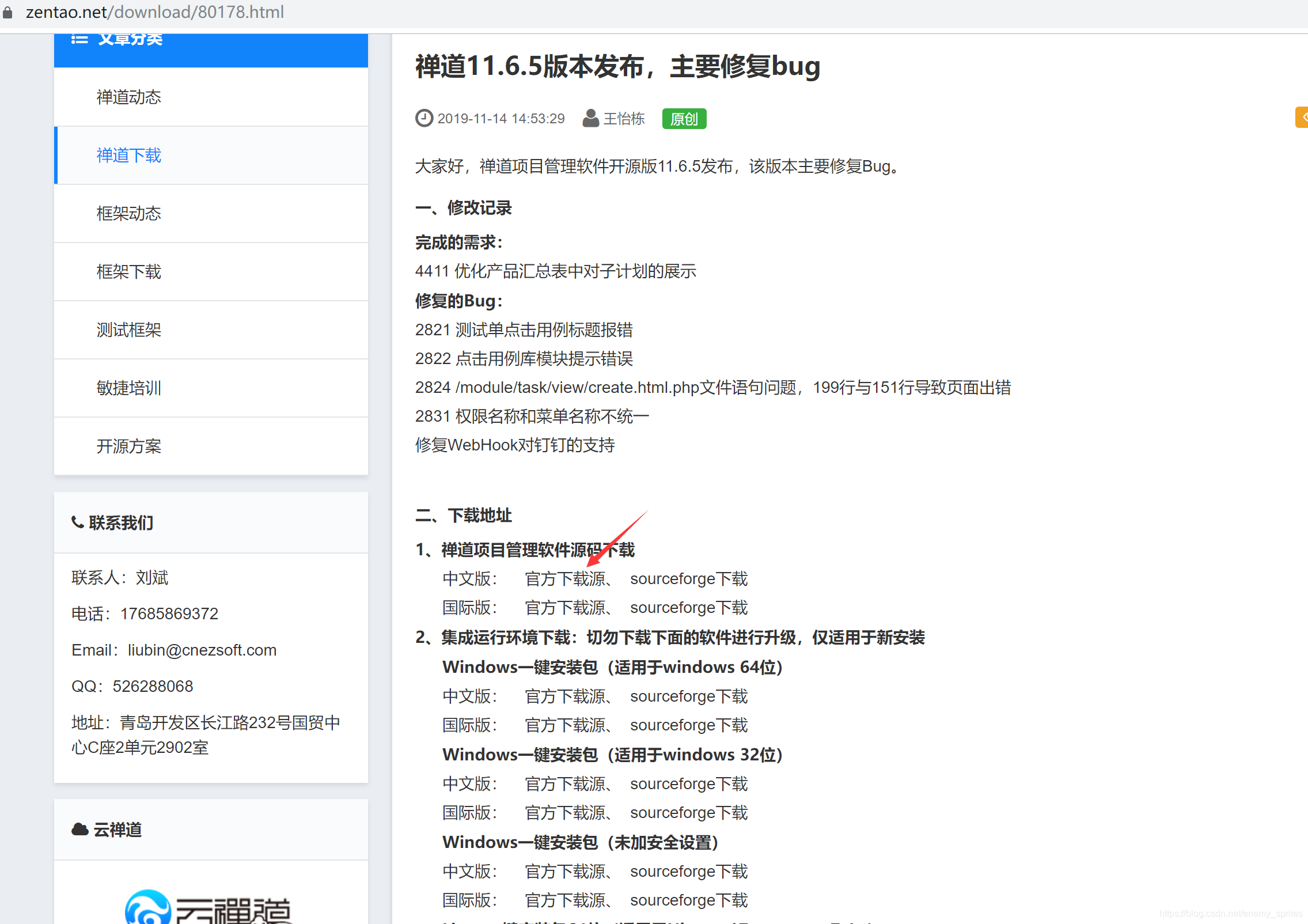Viewport: 1308px width, 924px height.
Task: Click 官方下载源 for 未加安全设置 国际版
Action: pyautogui.click(x=565, y=900)
